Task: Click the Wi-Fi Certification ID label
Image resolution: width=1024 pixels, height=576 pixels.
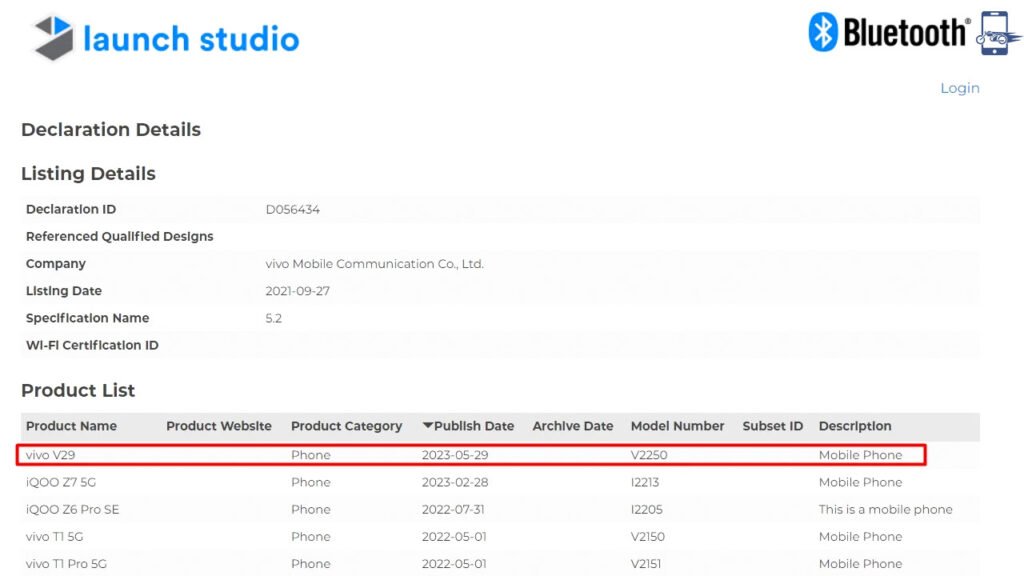Action: (x=92, y=345)
